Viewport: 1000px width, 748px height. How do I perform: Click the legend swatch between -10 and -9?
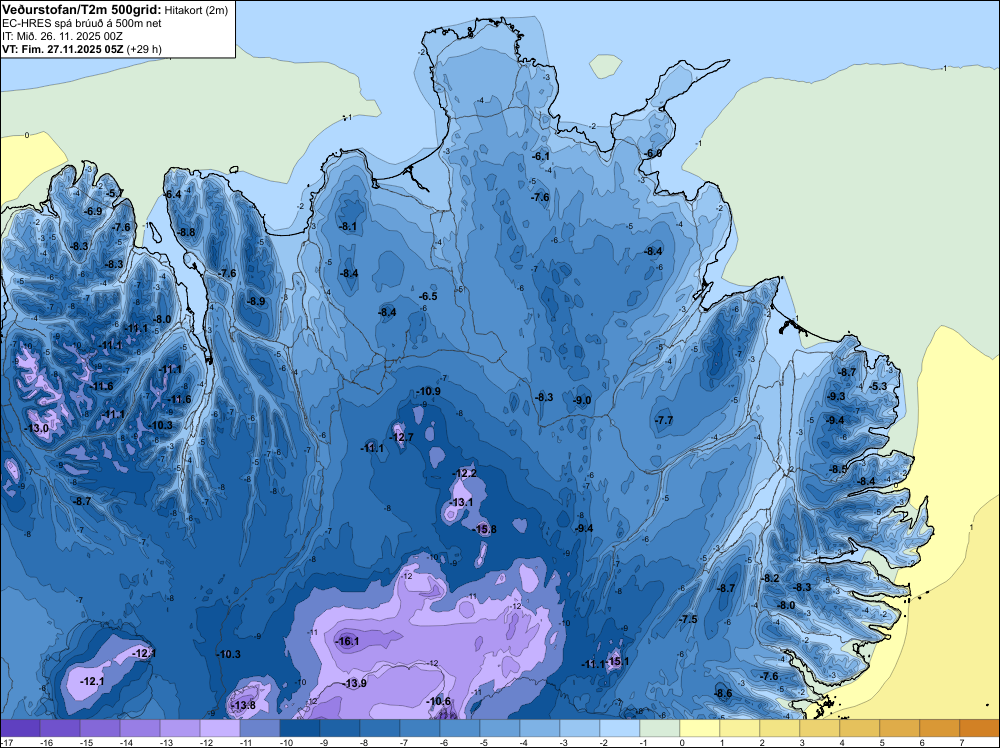click(x=300, y=728)
